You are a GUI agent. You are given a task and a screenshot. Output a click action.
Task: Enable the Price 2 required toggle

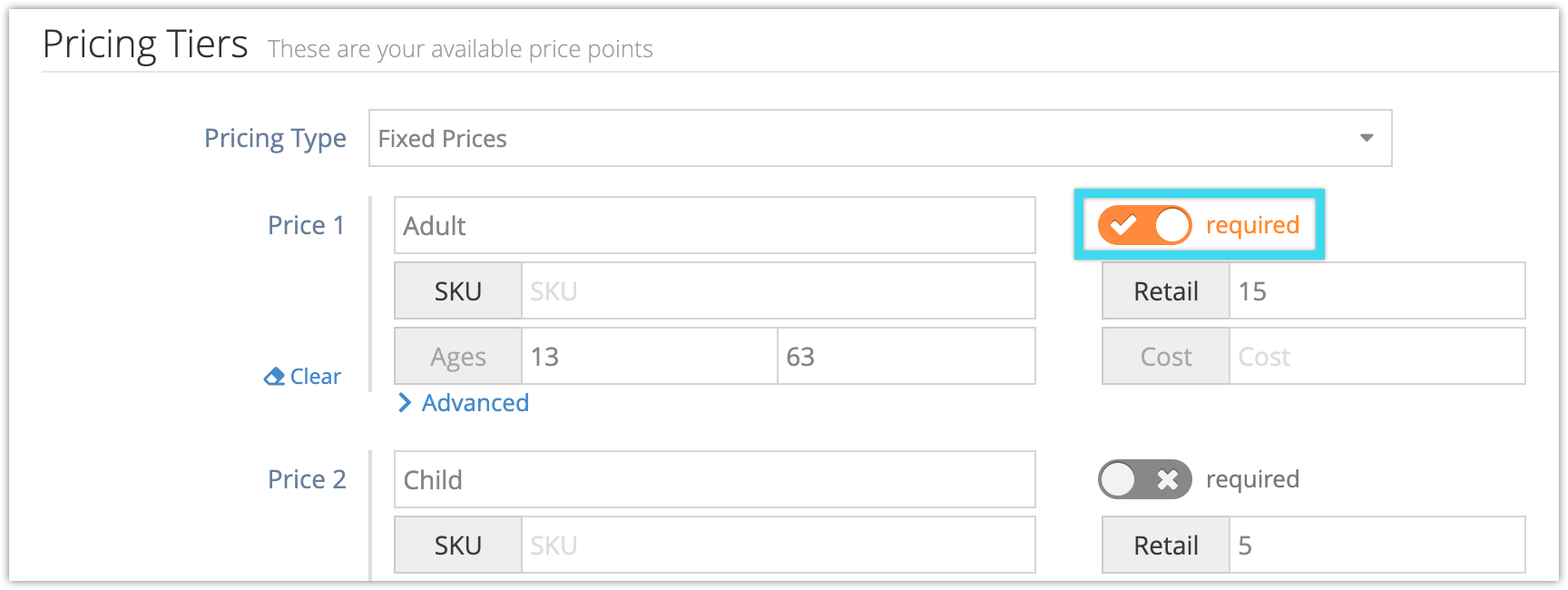pyautogui.click(x=1145, y=479)
